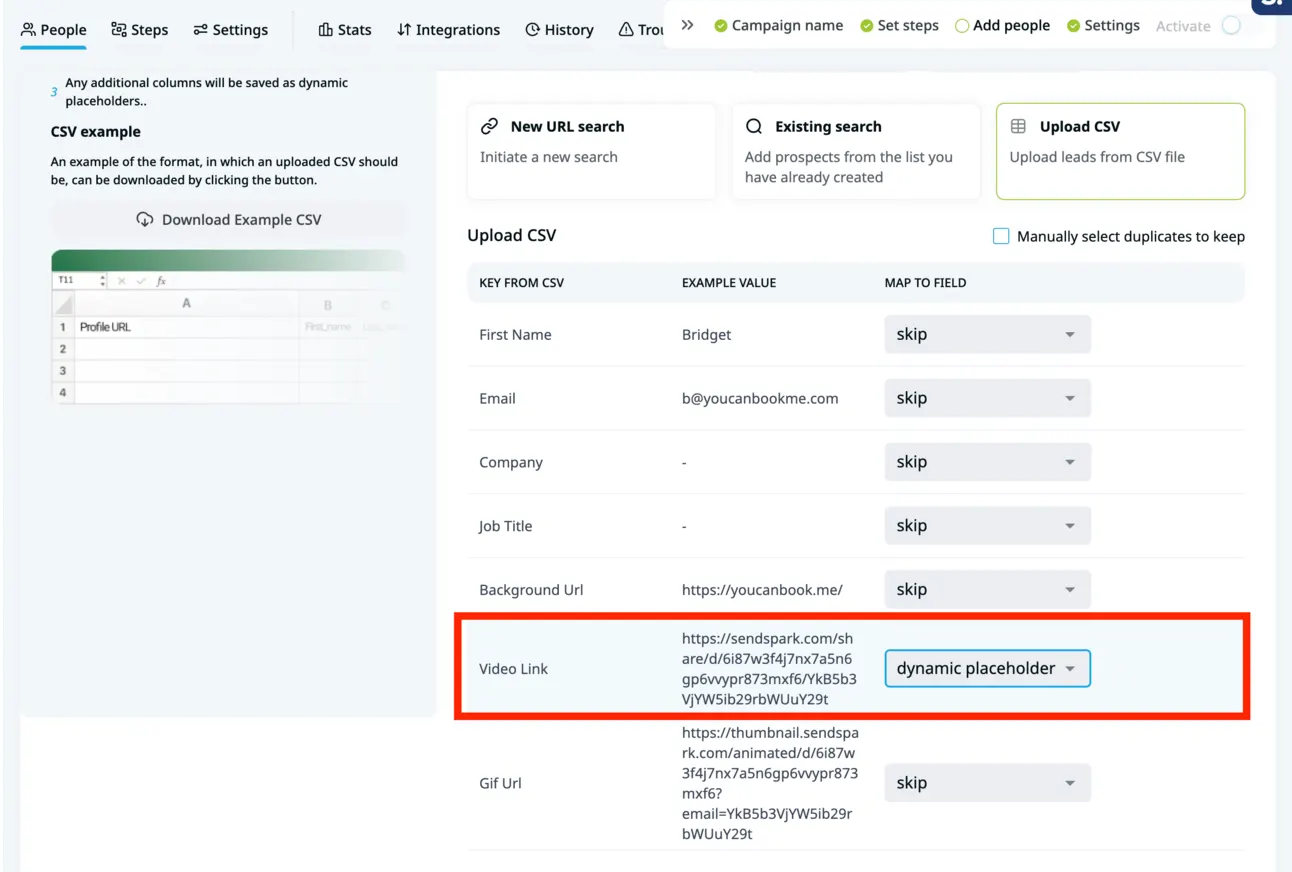Viewport: 1292px width, 872px height.
Task: Click the People tab person icon
Action: 28,30
